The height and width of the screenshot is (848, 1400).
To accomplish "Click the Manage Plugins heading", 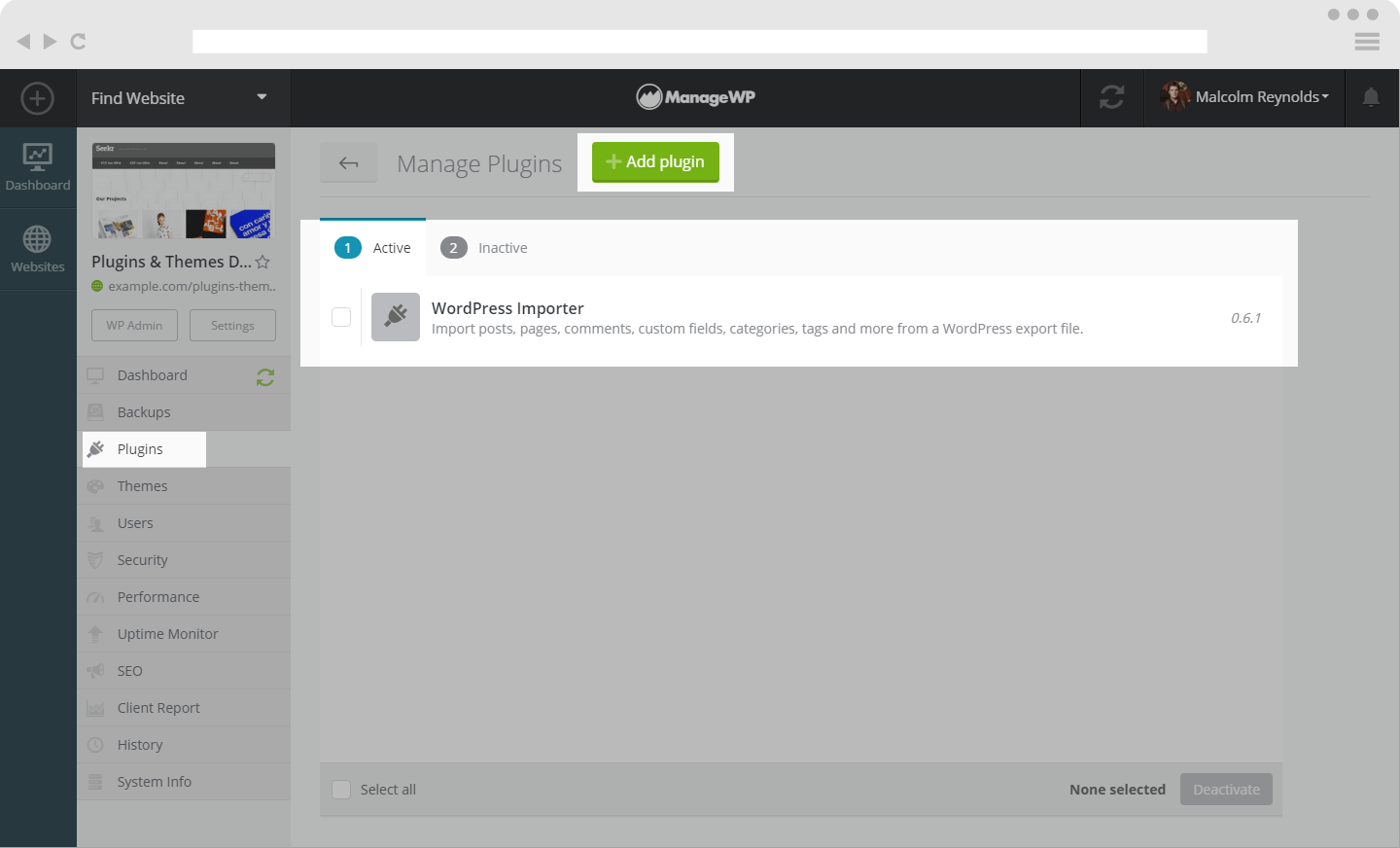I will coord(479,163).
